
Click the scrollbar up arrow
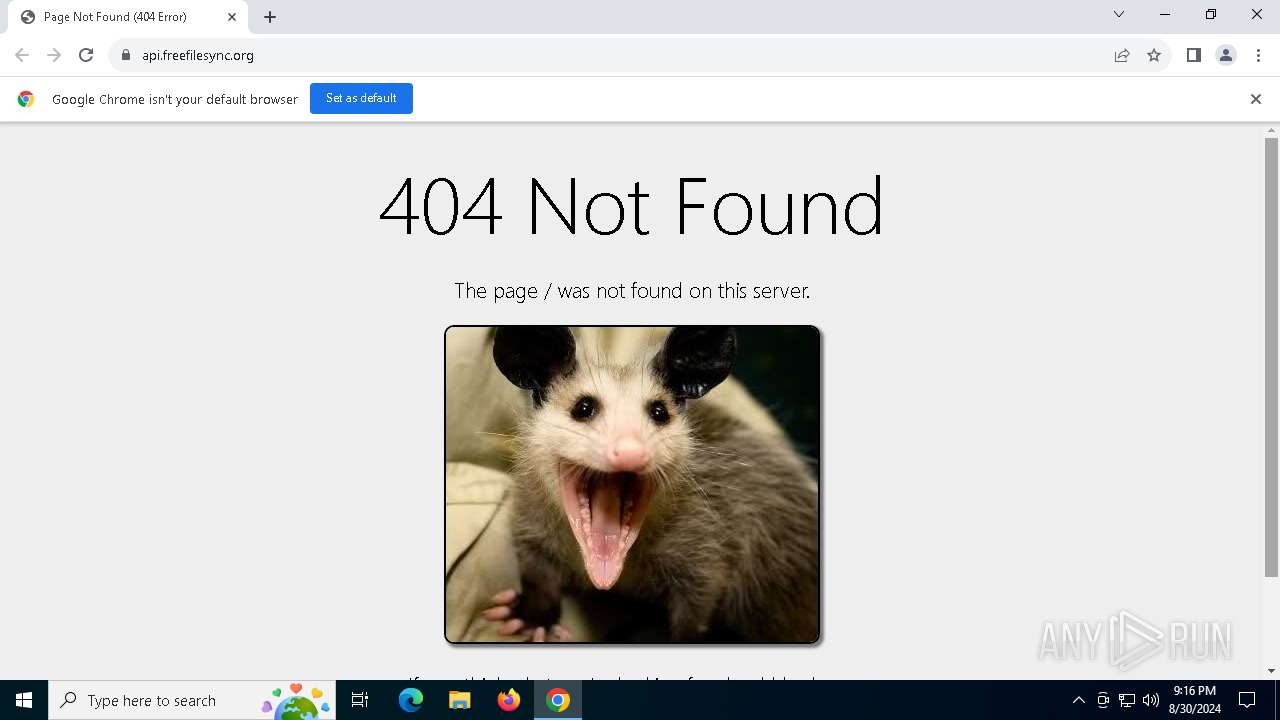pos(1271,130)
